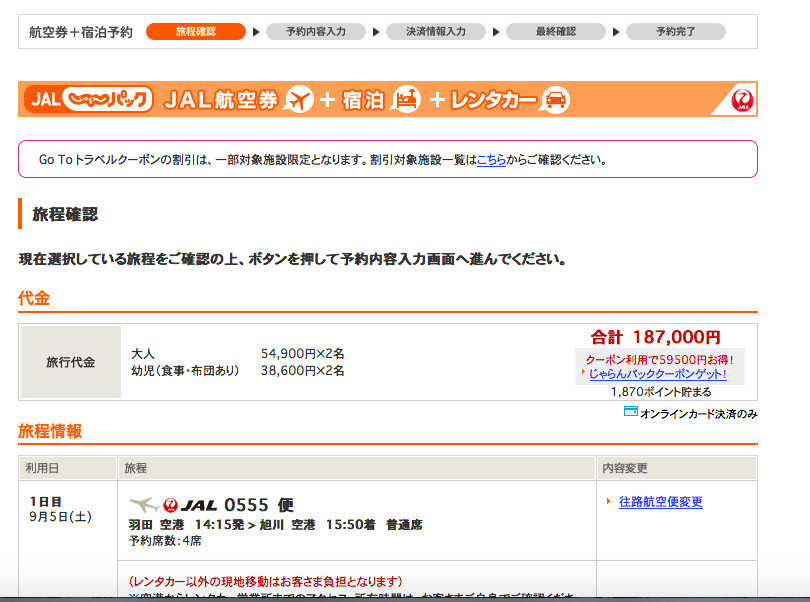Viewport: 810px width, 602px height.
Task: Click the 幼児(食事・布団あり) 38,600円×2名 line
Action: tap(238, 371)
